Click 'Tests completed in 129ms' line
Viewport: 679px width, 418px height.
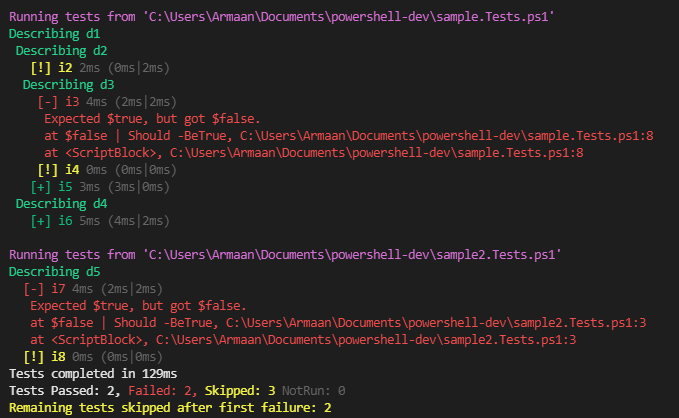pyautogui.click(x=93, y=374)
